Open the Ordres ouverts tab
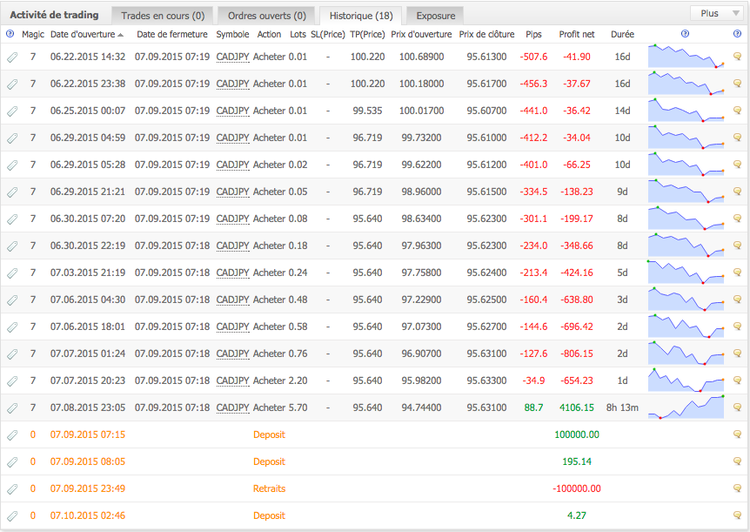The height and width of the screenshot is (532, 750). point(267,16)
